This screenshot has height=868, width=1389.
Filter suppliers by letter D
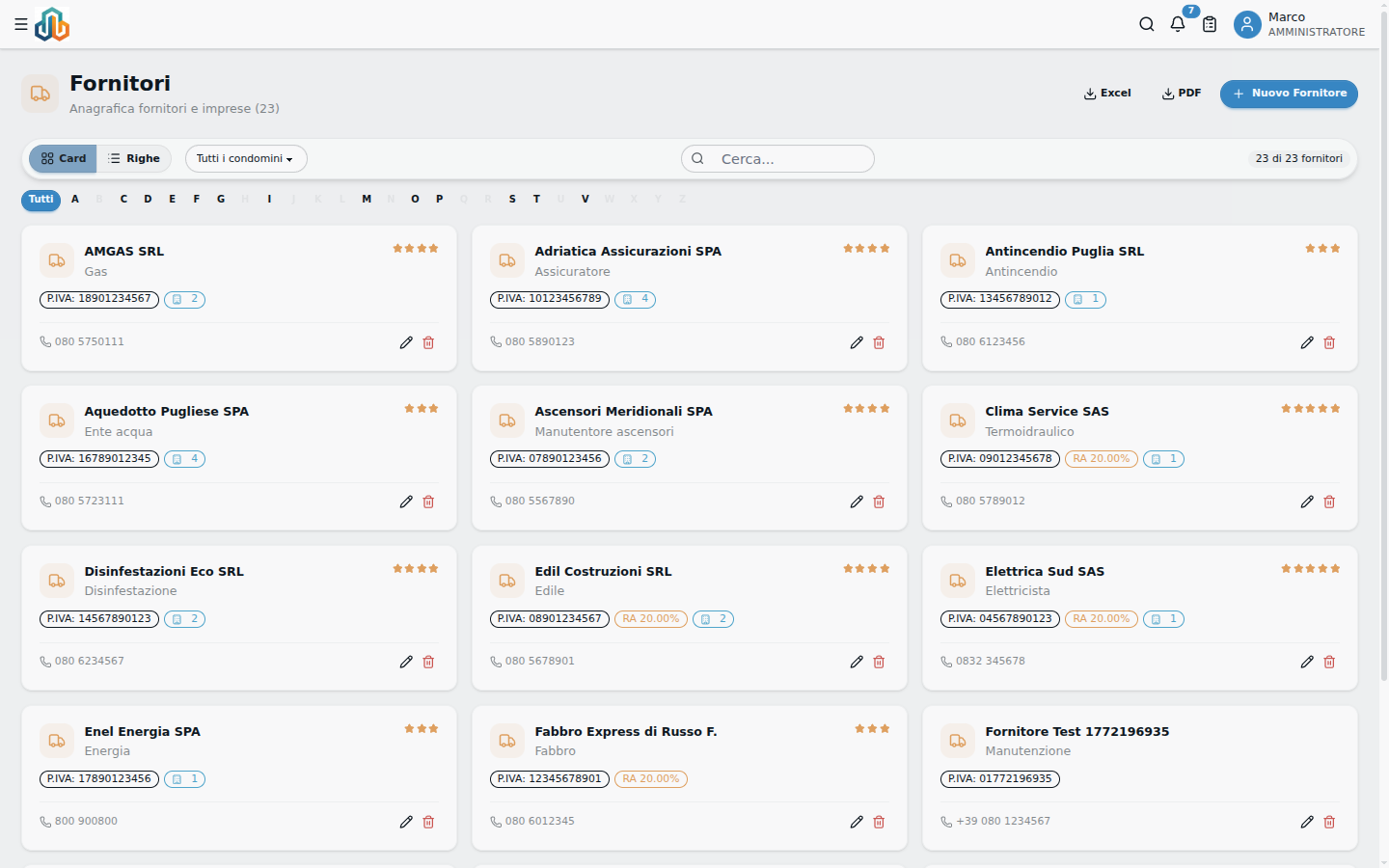[148, 200]
